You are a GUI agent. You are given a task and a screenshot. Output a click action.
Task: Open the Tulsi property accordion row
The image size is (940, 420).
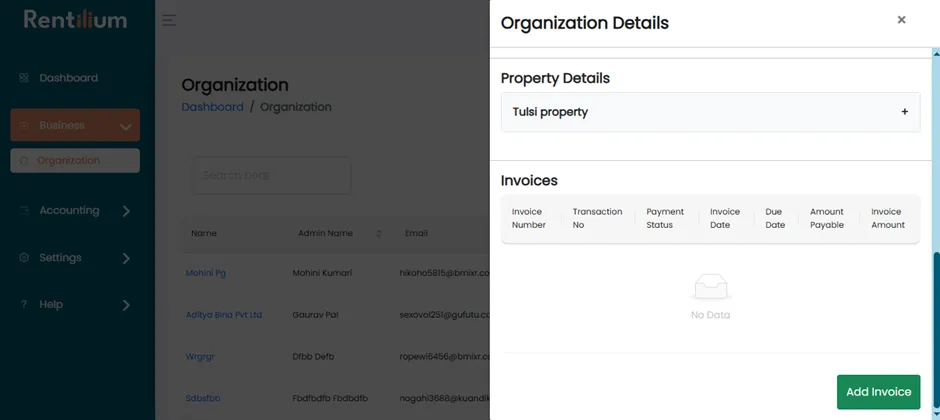point(710,112)
